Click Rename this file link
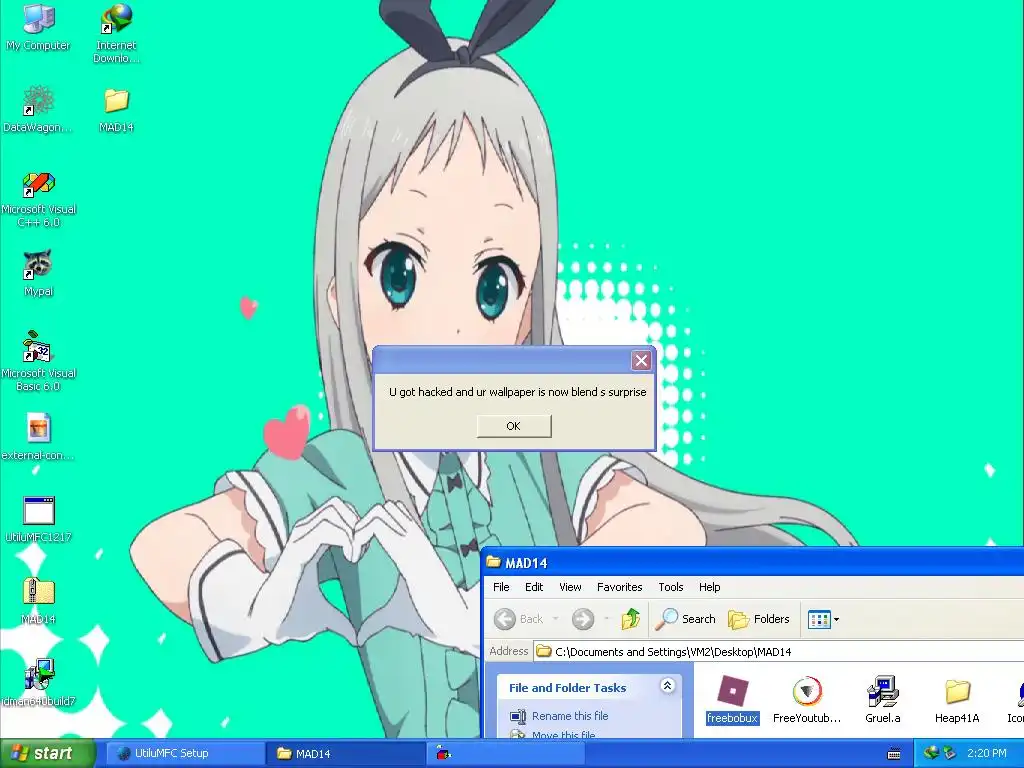Viewport: 1024px width, 768px height. [x=570, y=716]
